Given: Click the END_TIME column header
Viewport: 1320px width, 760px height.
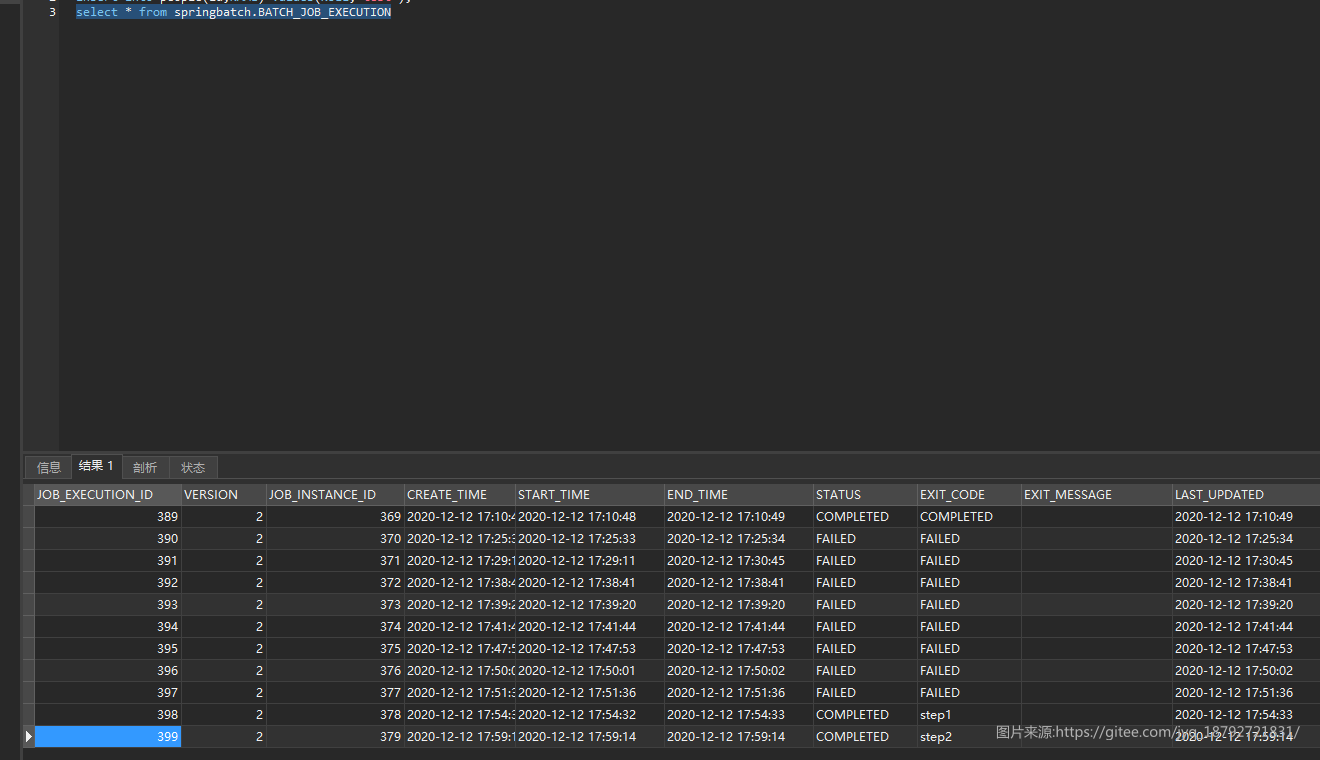Looking at the screenshot, I should pos(739,495).
